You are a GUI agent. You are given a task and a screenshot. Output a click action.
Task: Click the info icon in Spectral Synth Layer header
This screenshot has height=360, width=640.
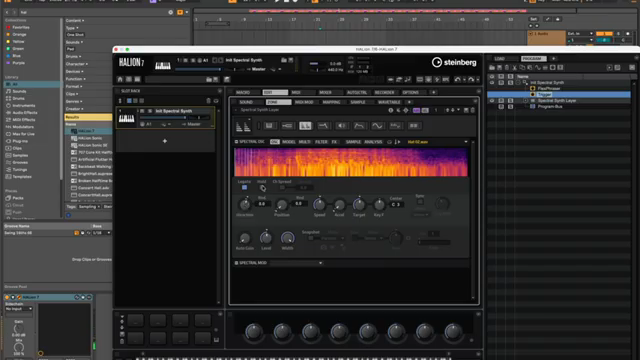(391, 110)
